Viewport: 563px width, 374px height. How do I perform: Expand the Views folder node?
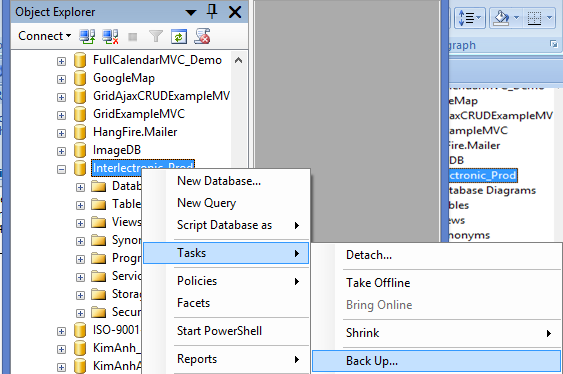[80, 223]
